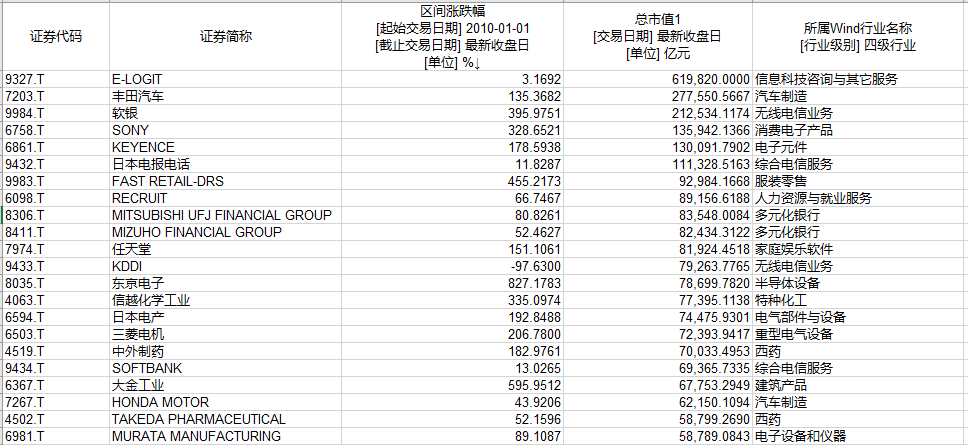Click the TAKEDA PHARMACEUTICAL cell
Image resolution: width=968 pixels, height=445 pixels.
pos(226,420)
